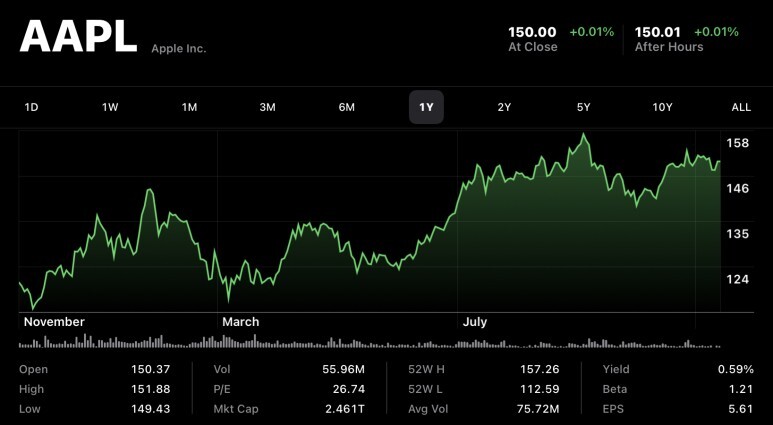773x425 pixels.
Task: Click the 52W L value 112.59
Action: point(540,389)
